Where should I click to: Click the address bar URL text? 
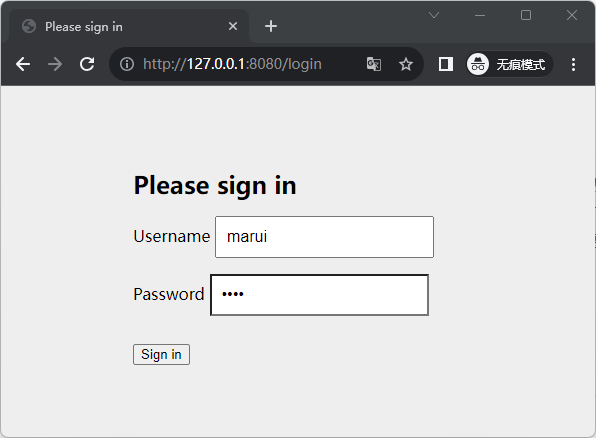tap(232, 64)
